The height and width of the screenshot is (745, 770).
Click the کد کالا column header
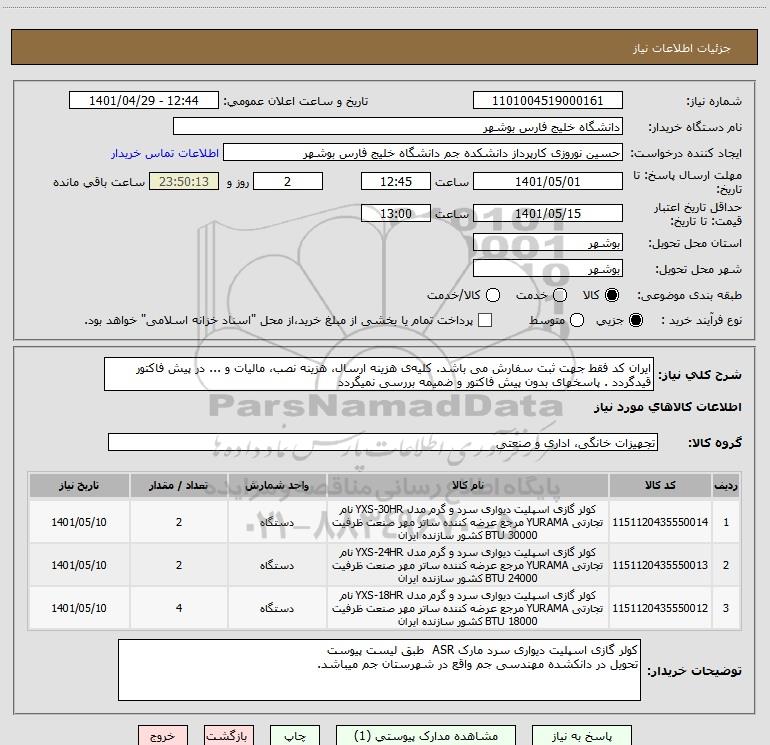tap(660, 485)
